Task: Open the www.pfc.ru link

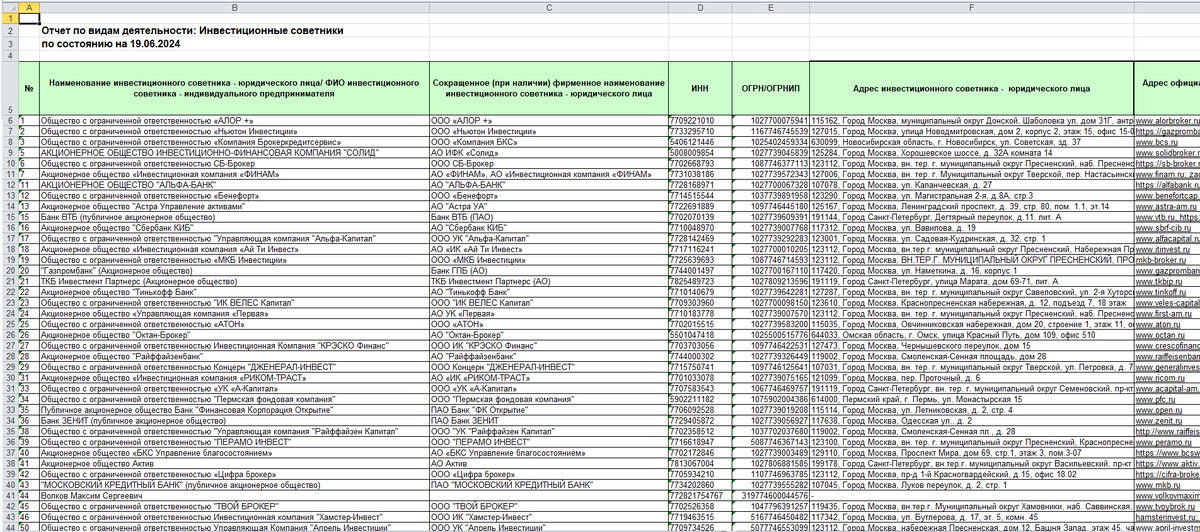Action: pos(1155,401)
